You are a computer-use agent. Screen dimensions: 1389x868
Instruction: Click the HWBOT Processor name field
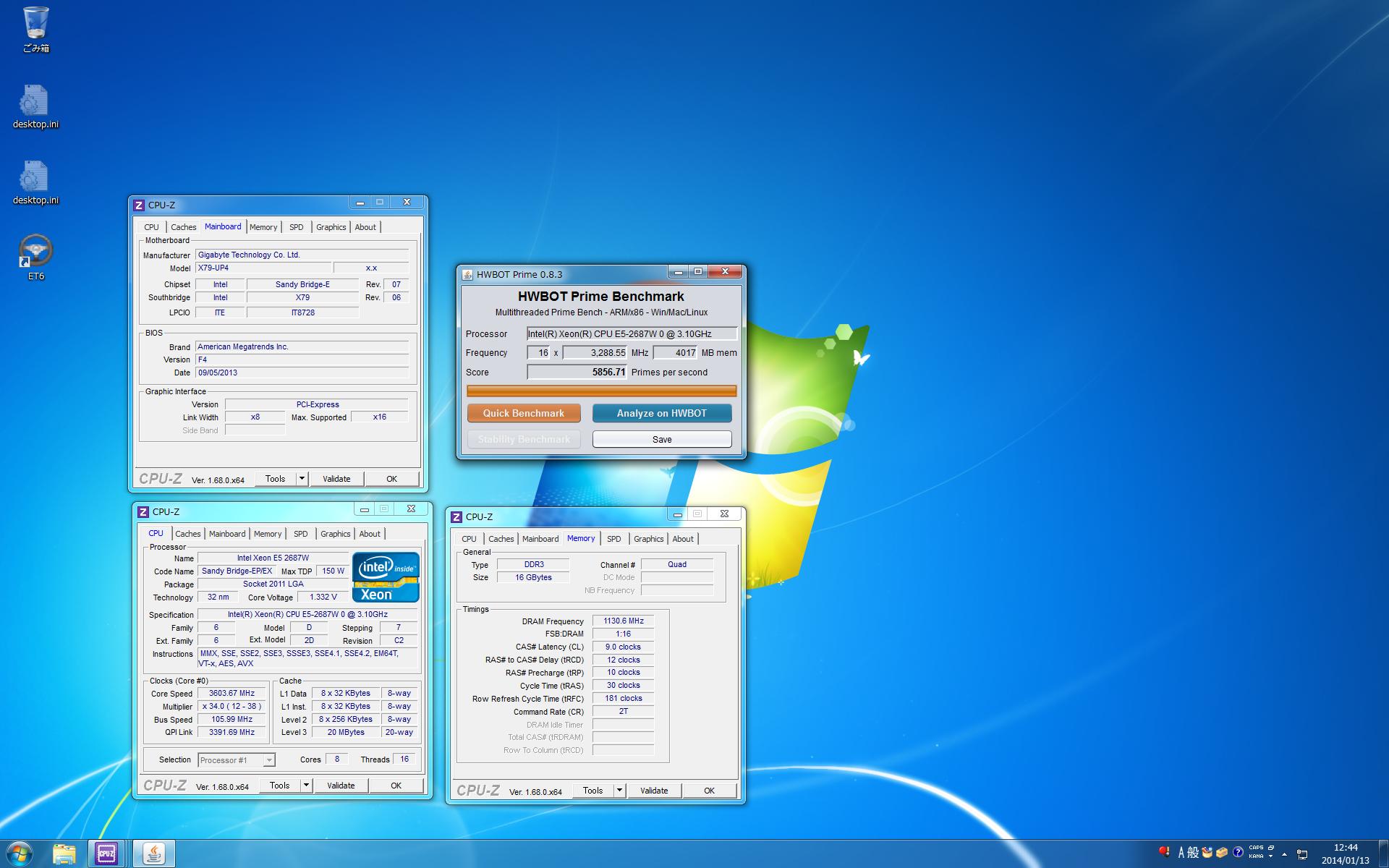(x=632, y=334)
